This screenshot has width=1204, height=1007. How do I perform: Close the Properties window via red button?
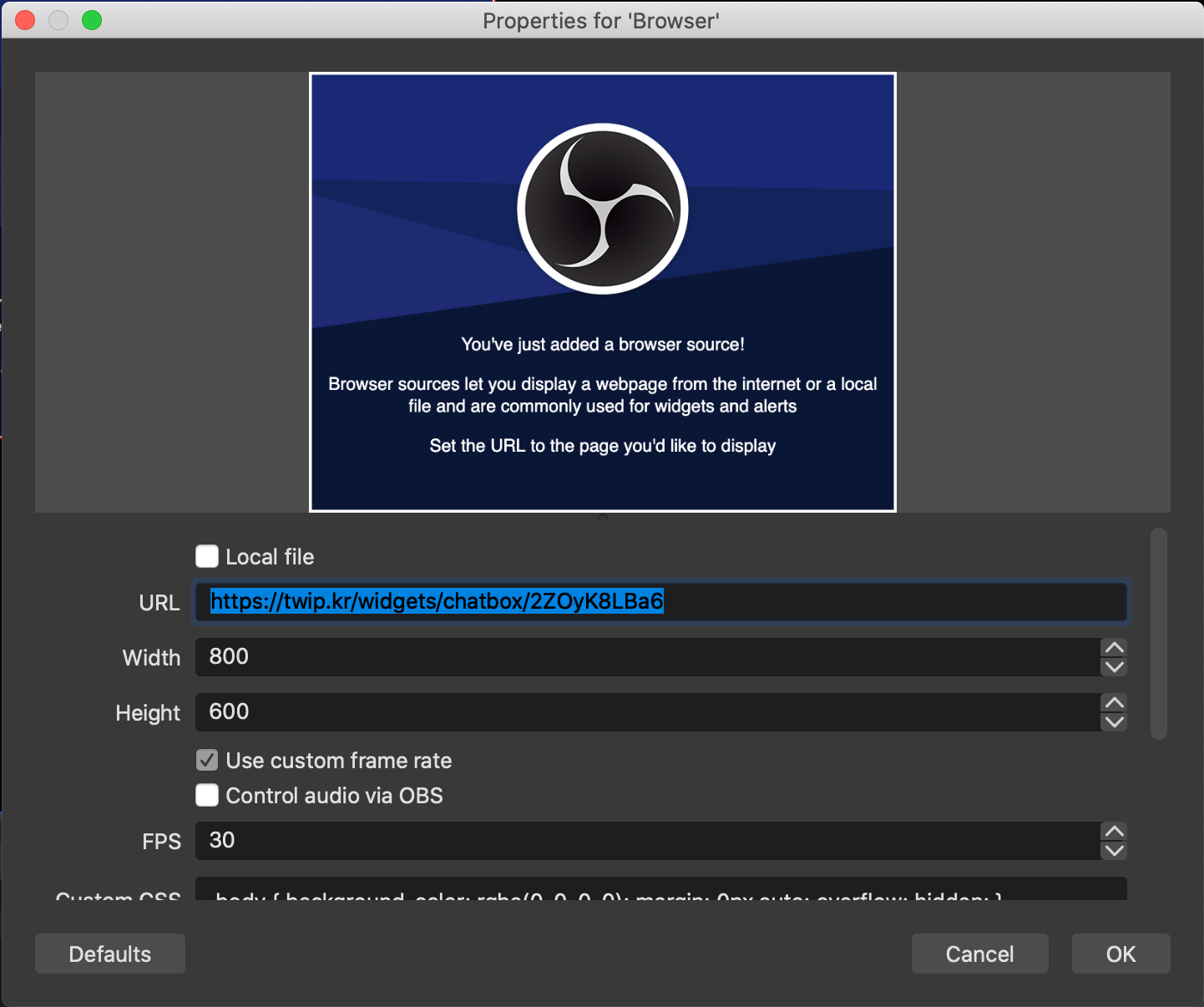(x=25, y=20)
